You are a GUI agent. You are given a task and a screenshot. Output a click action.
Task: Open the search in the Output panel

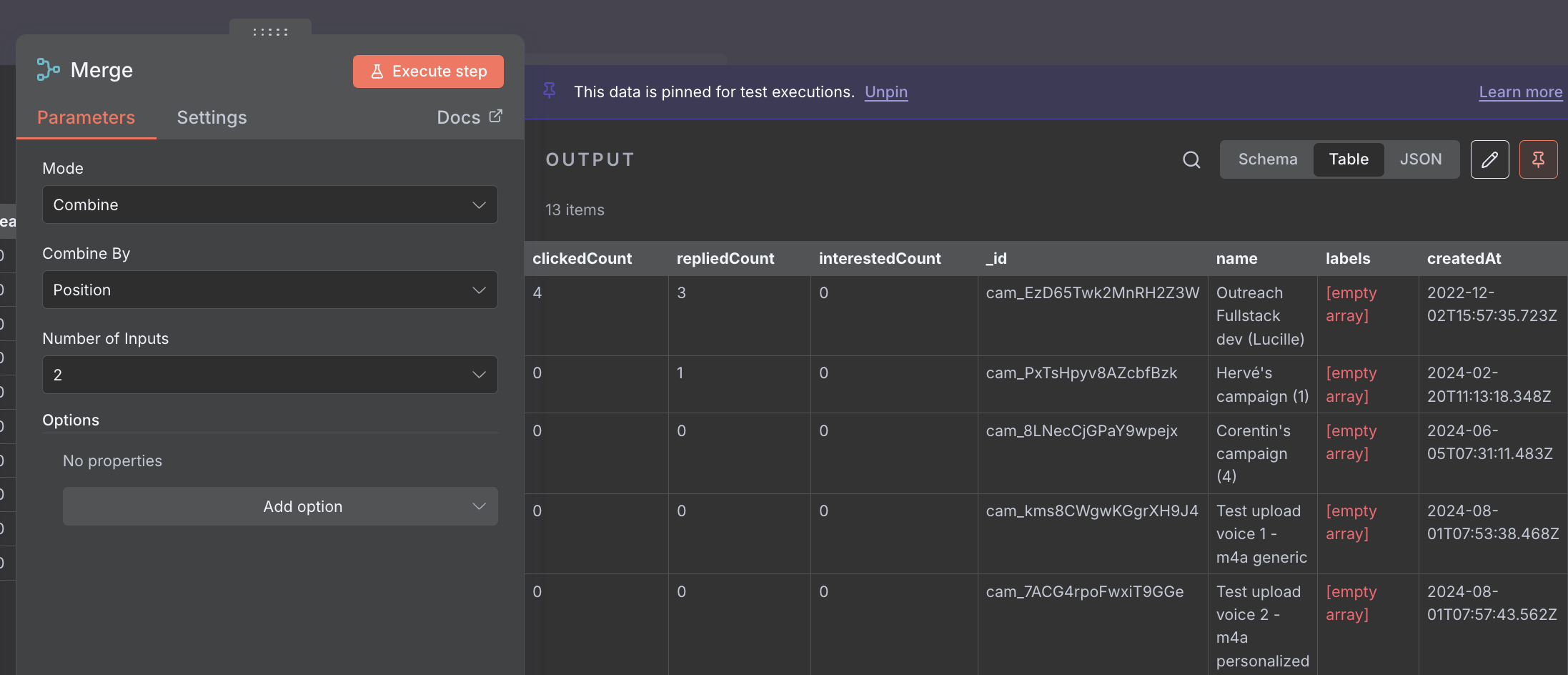(1191, 159)
